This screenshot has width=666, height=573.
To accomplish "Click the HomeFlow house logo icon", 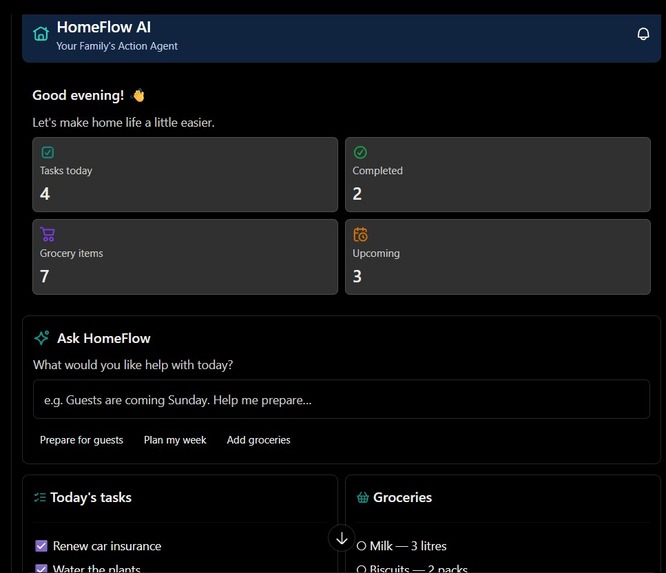I will [41, 34].
